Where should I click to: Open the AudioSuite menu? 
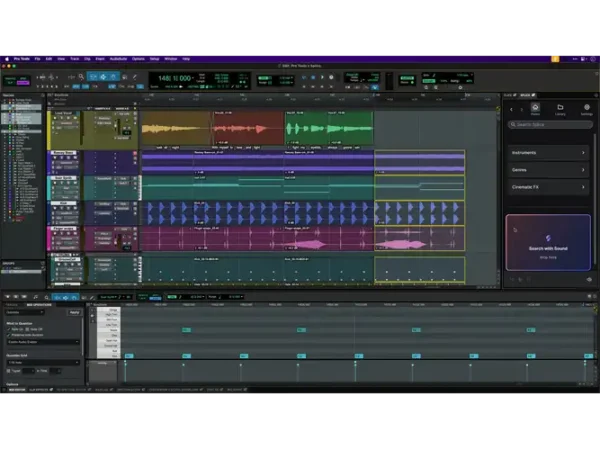point(118,59)
